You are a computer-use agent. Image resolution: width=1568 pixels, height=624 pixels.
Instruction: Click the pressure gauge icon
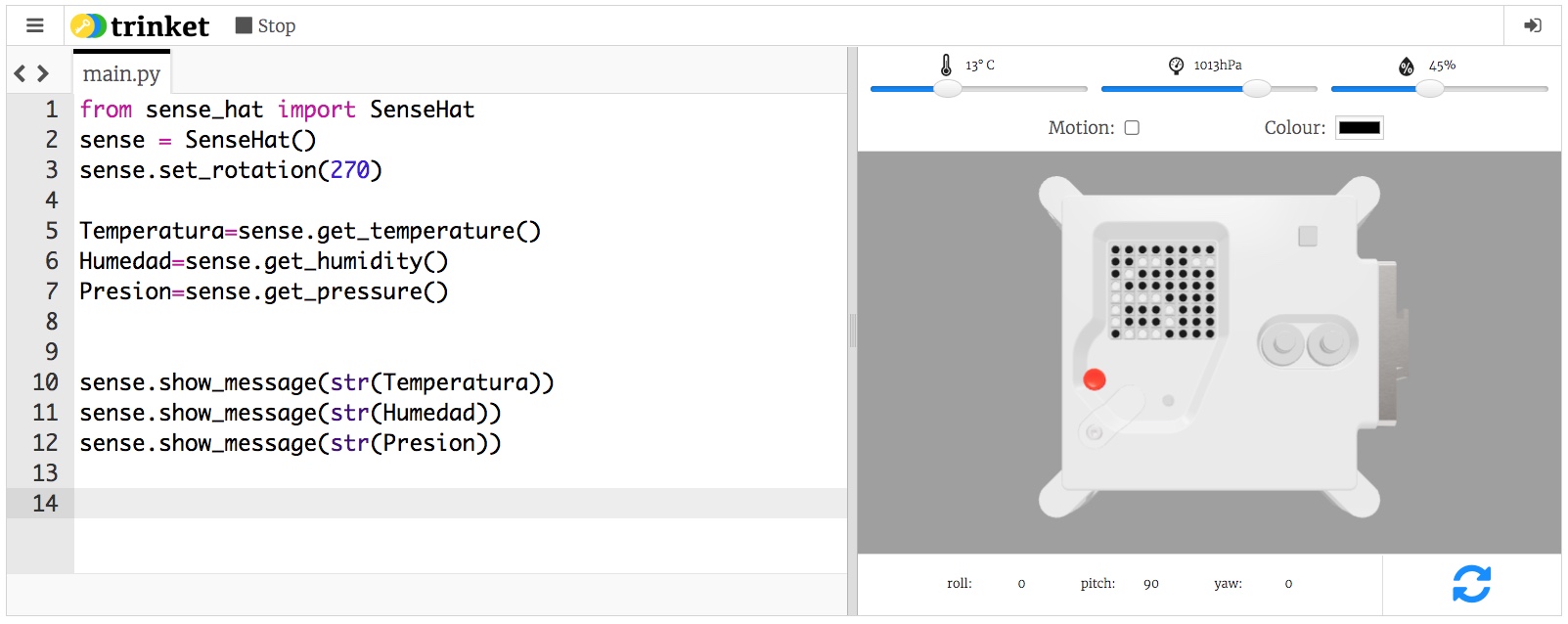1176,66
